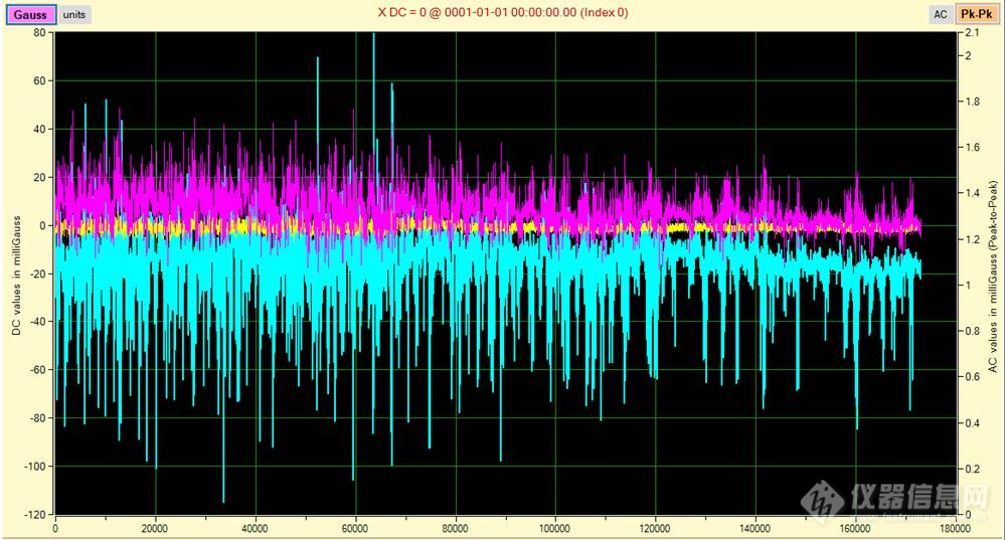Toggle the Pk-Pk mode button
This screenshot has width=1005, height=540.
pyautogui.click(x=977, y=14)
